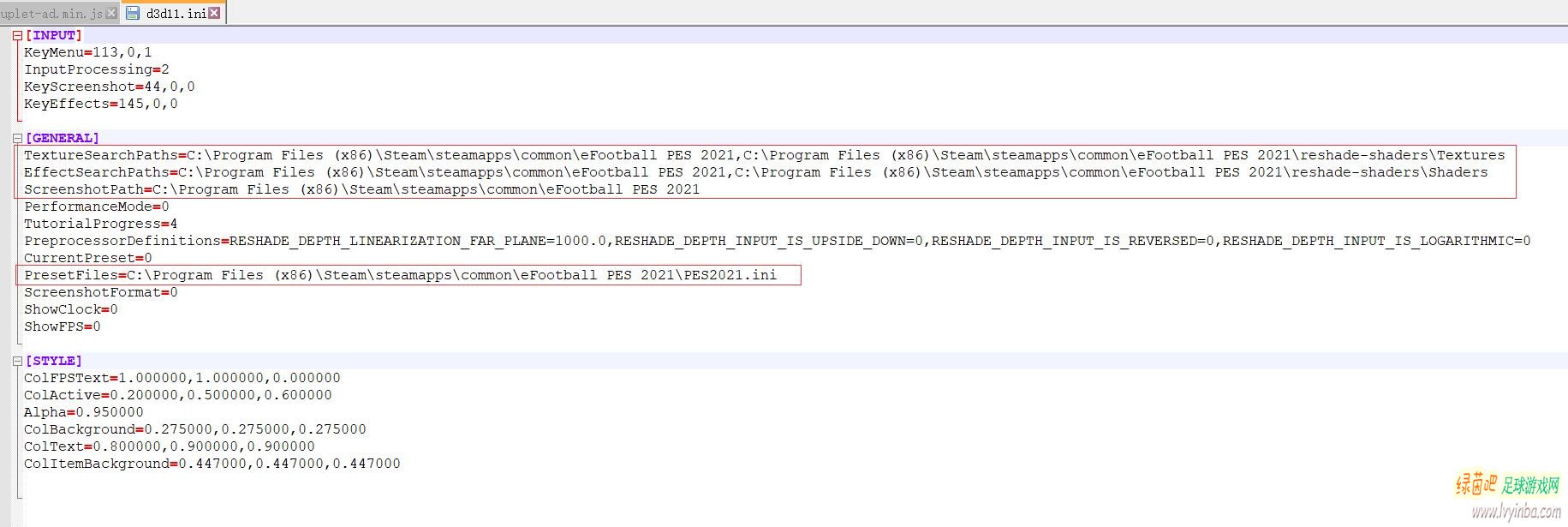Close the d3d11.ini tab
This screenshot has height=527, width=1568.
point(214,13)
